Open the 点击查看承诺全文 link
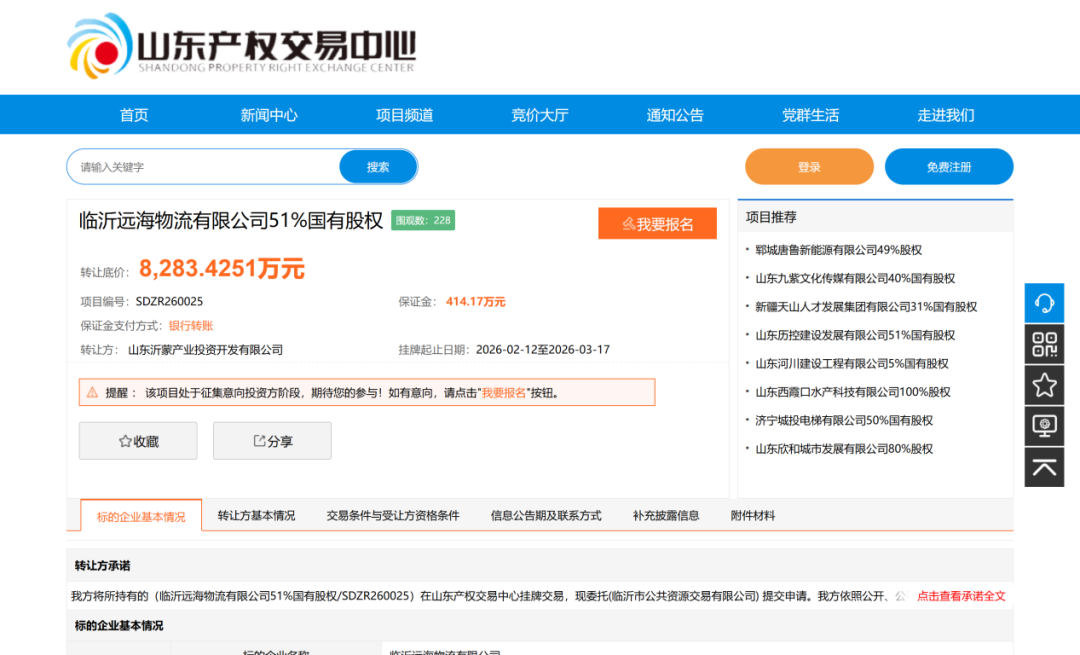 [963, 595]
